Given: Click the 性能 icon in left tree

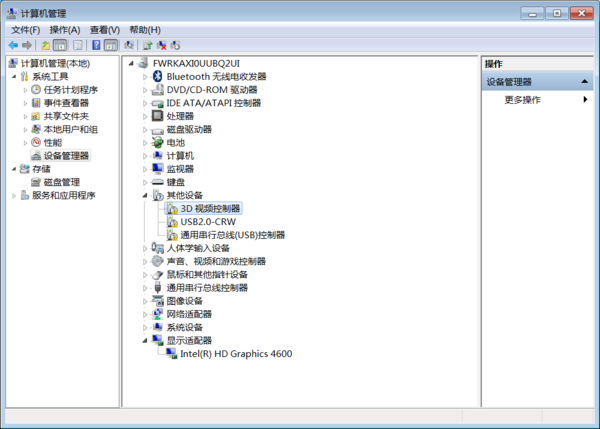Looking at the screenshot, I should [x=36, y=142].
